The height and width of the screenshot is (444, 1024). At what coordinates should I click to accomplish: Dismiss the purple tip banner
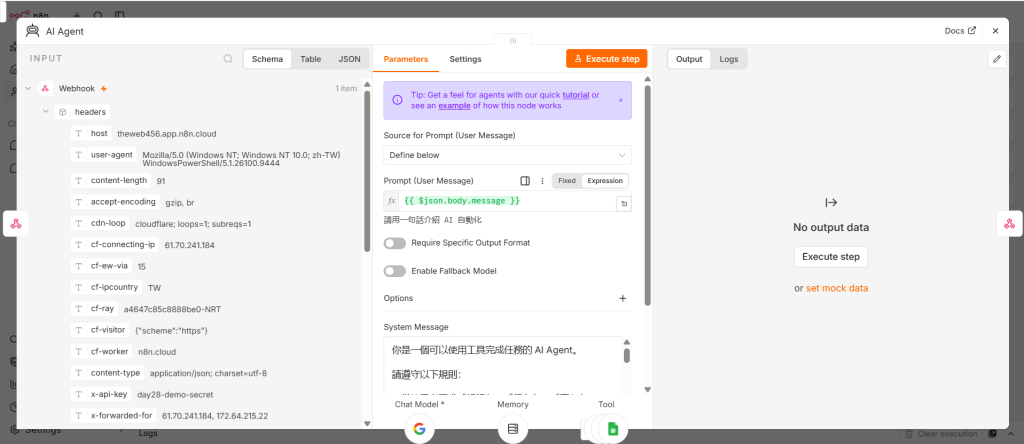click(x=620, y=101)
